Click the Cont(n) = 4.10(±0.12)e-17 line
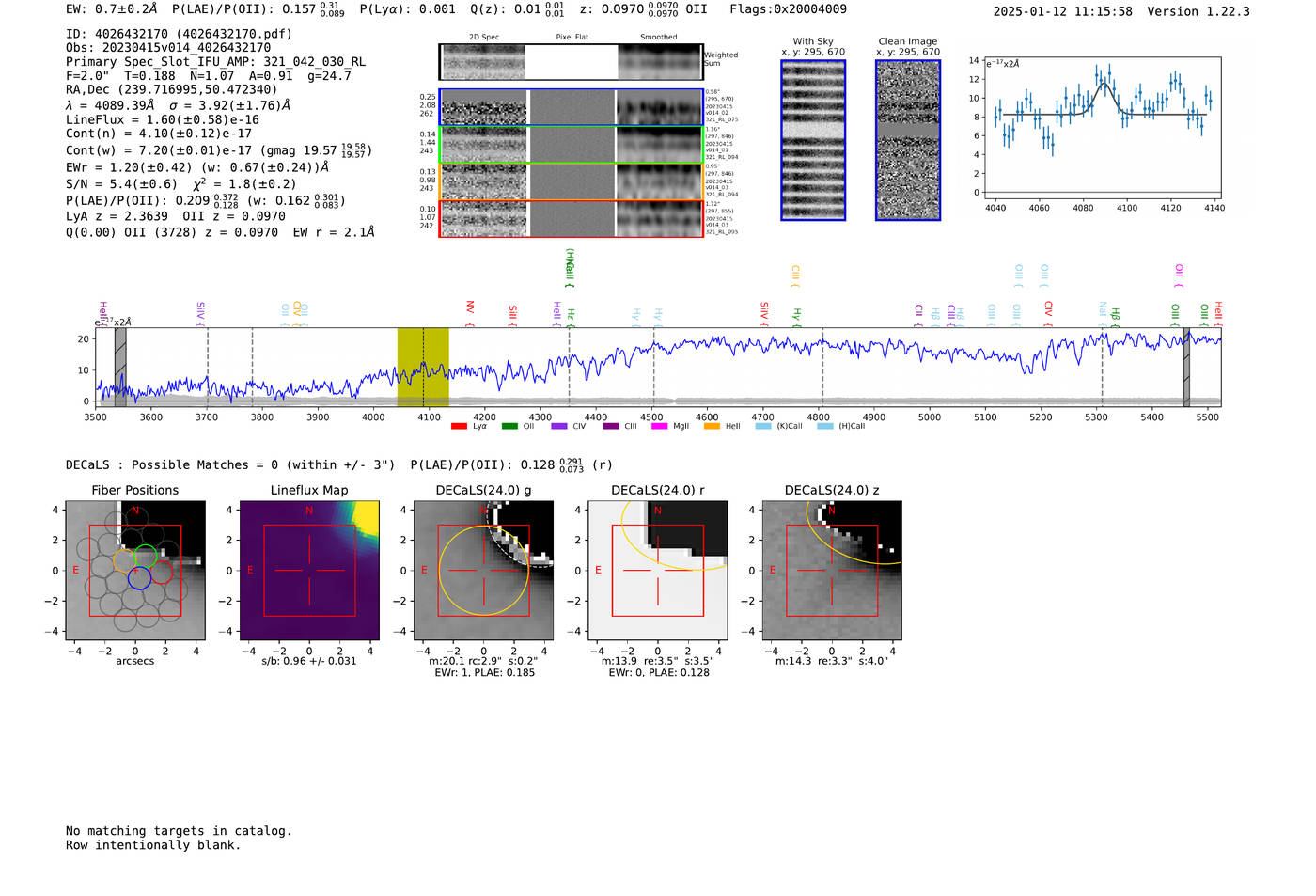Screen dimensions: 1316x896 coord(159,134)
